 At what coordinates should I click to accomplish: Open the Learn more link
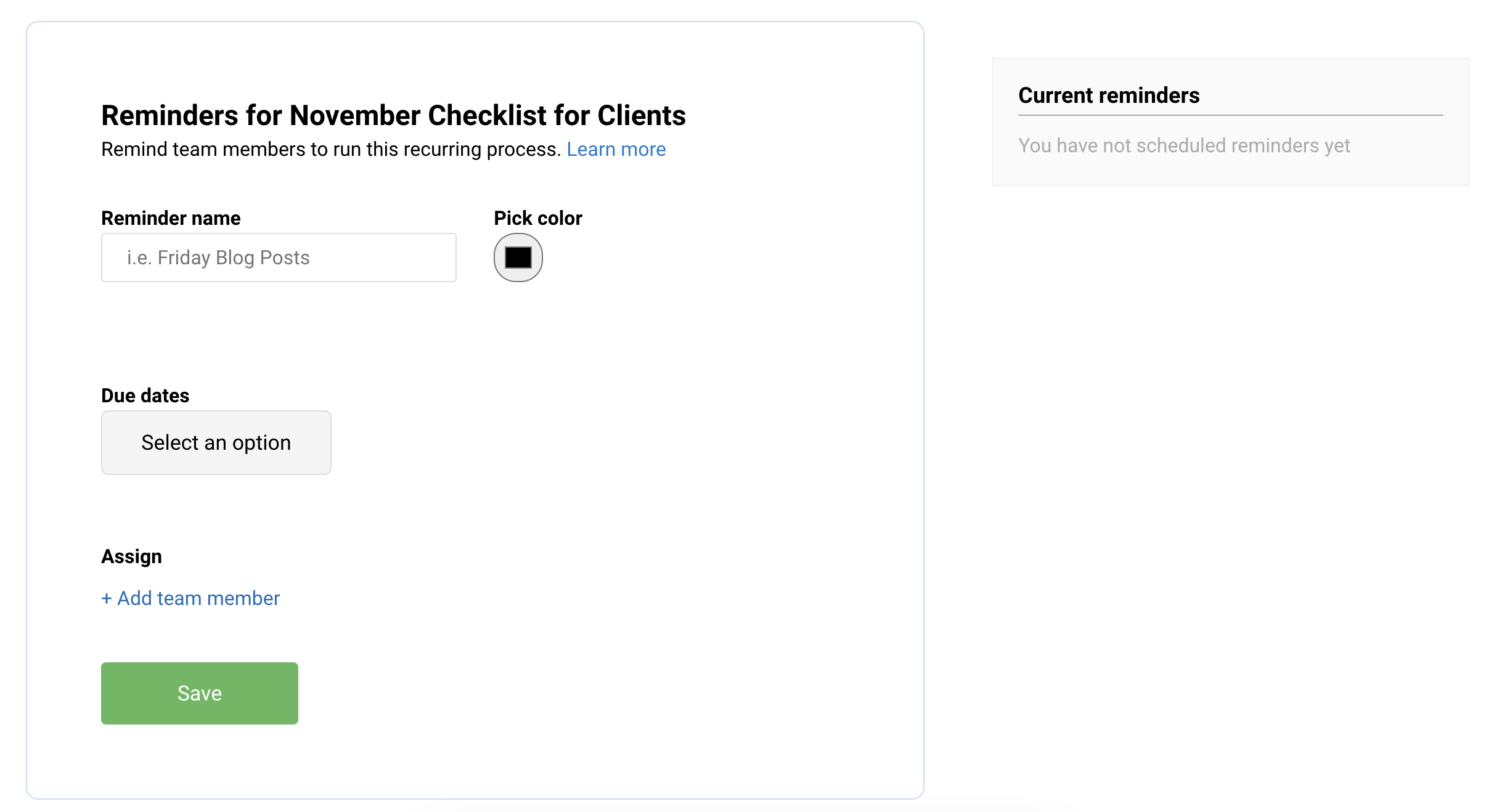click(616, 149)
